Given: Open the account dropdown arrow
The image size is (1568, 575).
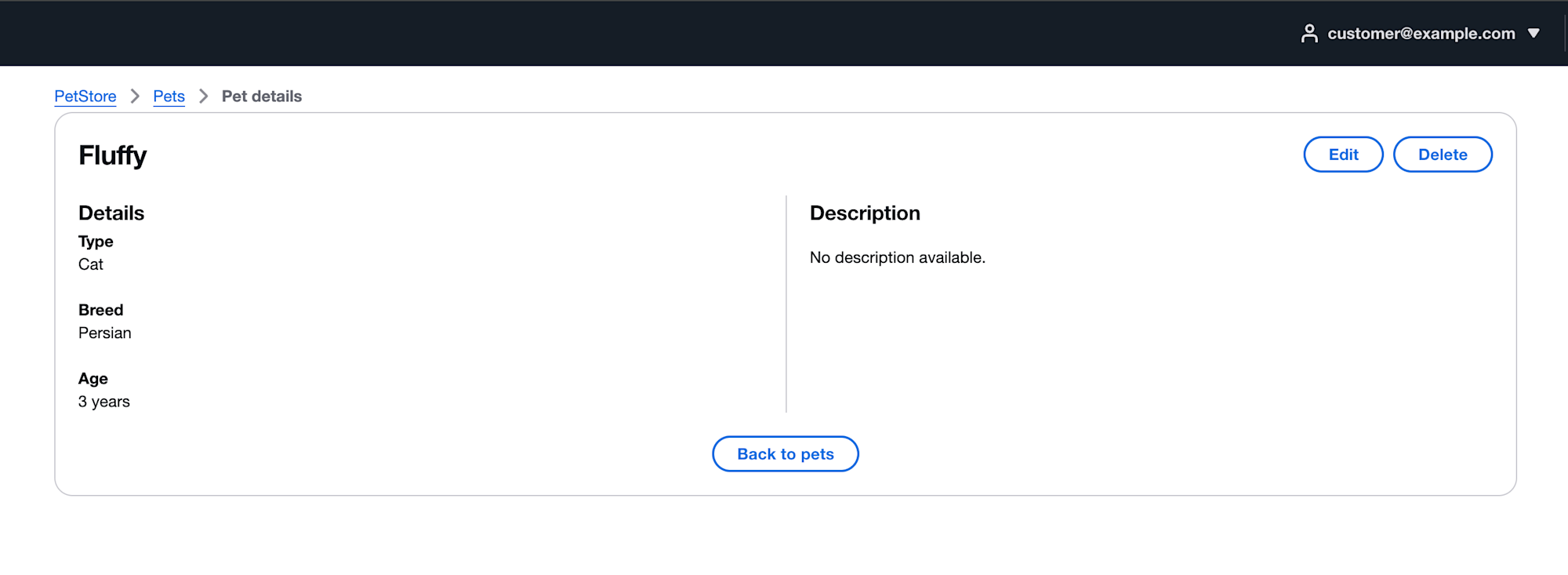Looking at the screenshot, I should [1534, 34].
